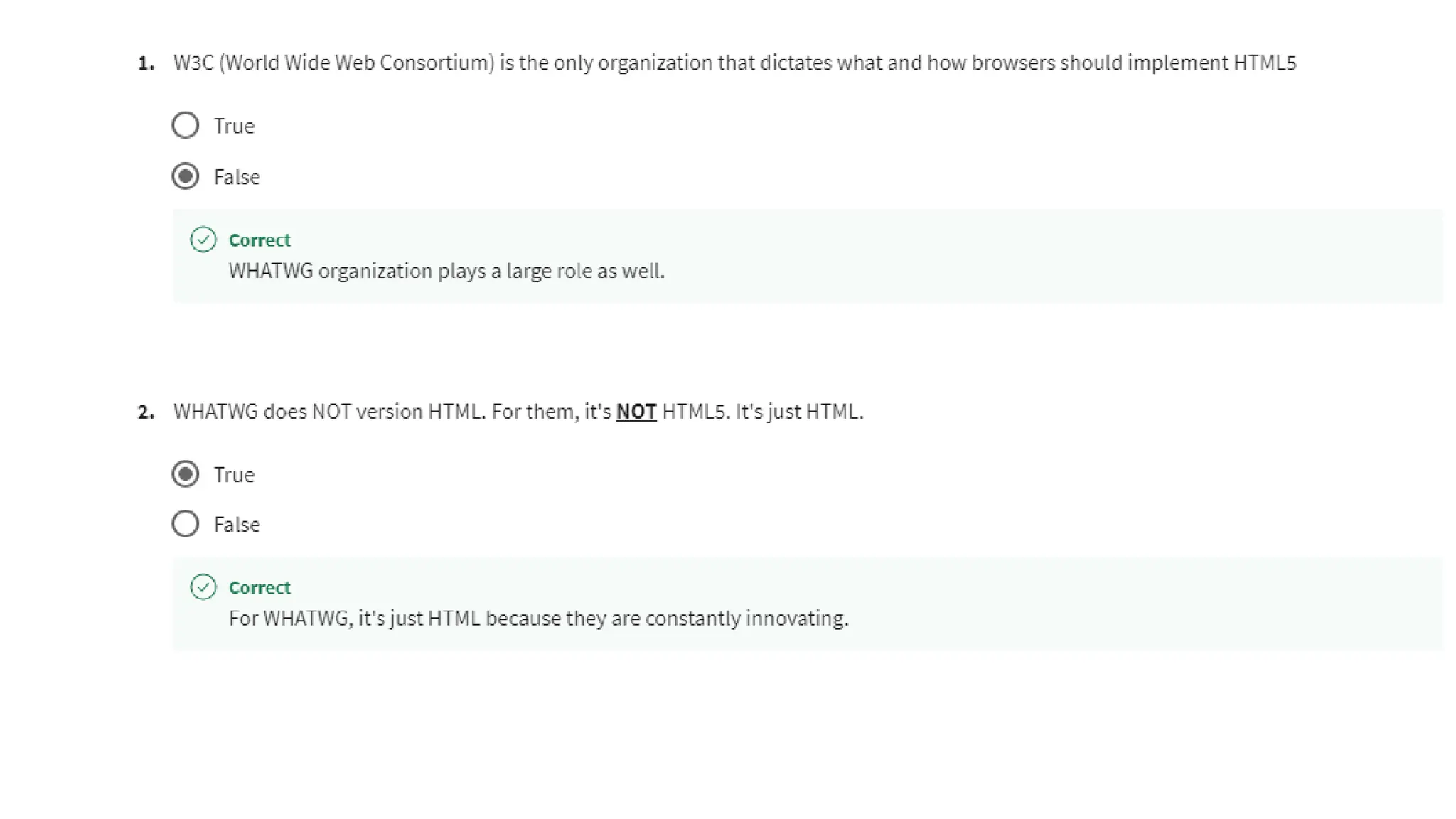Click the question number '1.' marker
Image resolution: width=1456 pixels, height=819 pixels.
click(146, 63)
